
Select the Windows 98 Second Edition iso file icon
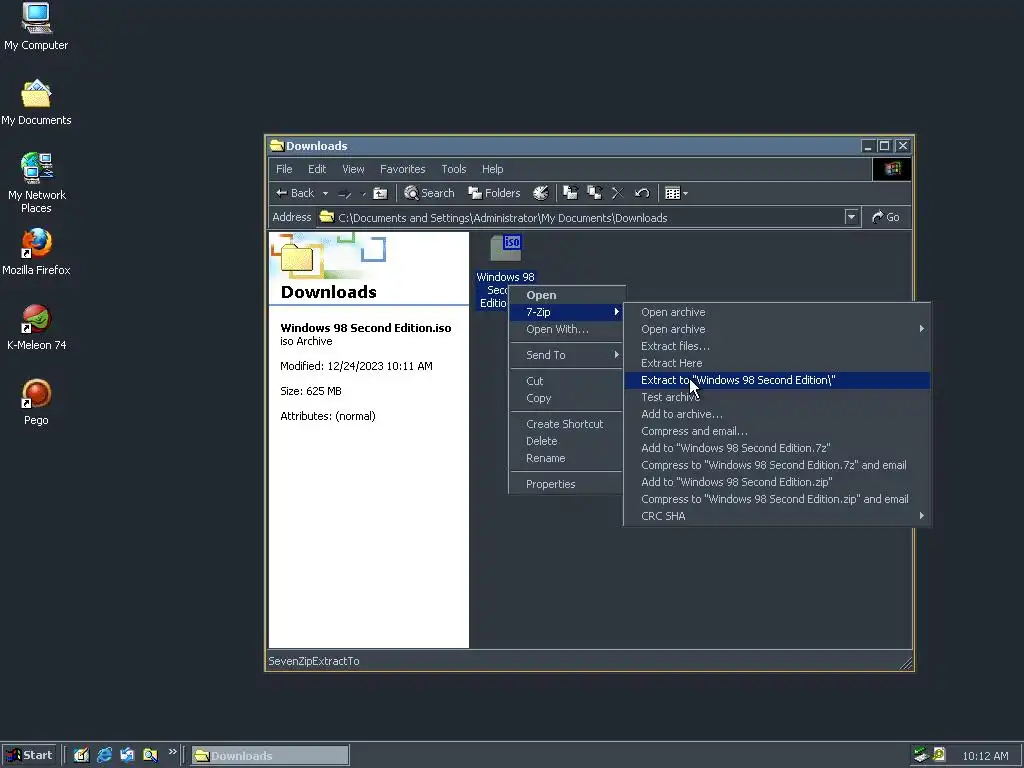click(x=507, y=248)
